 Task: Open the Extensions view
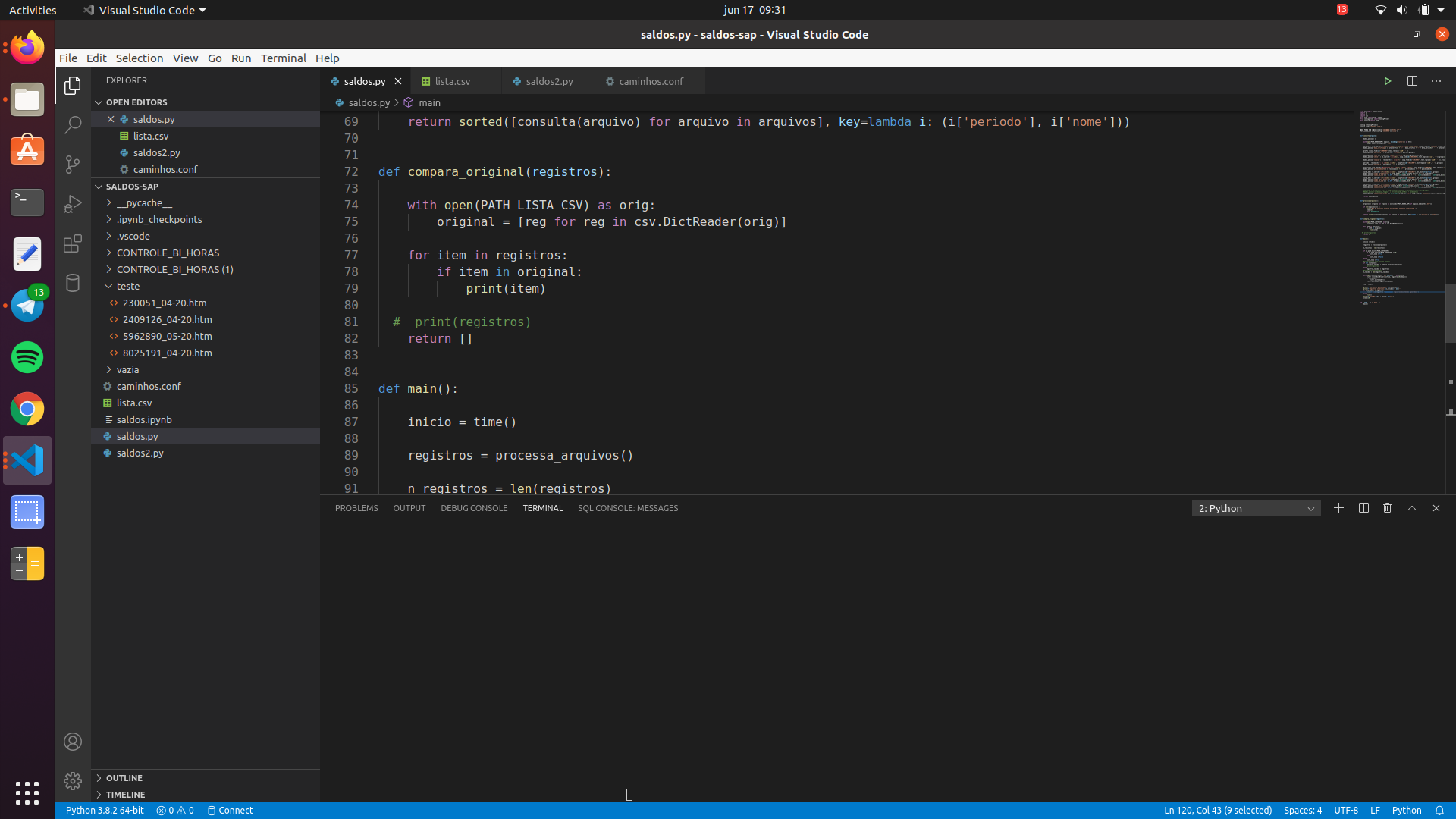click(x=72, y=243)
